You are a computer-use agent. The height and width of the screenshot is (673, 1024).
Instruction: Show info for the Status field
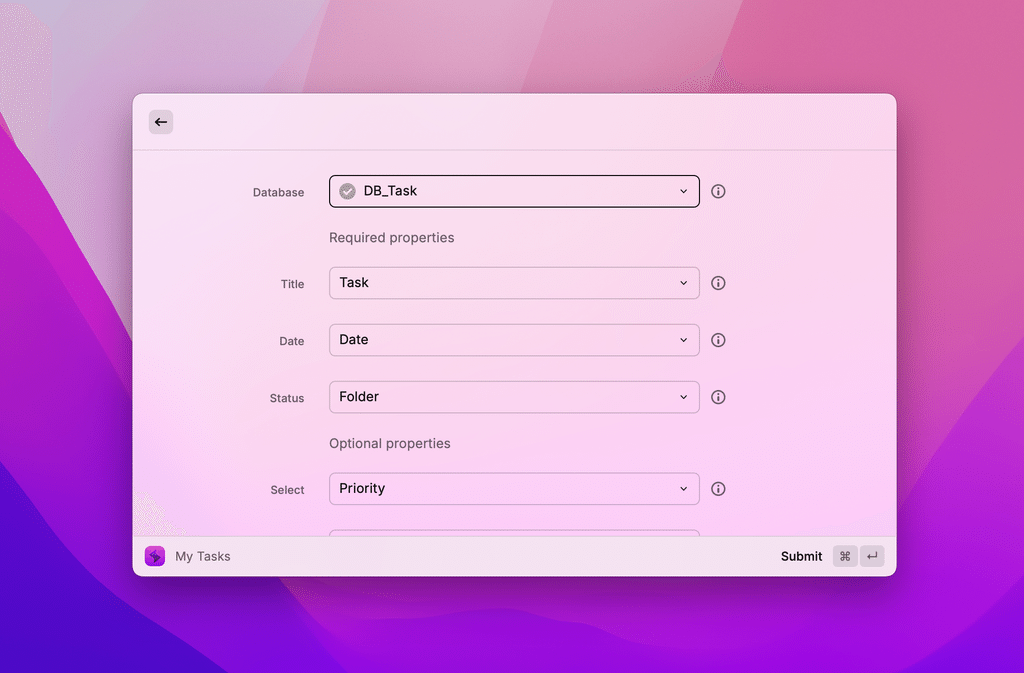(x=718, y=397)
